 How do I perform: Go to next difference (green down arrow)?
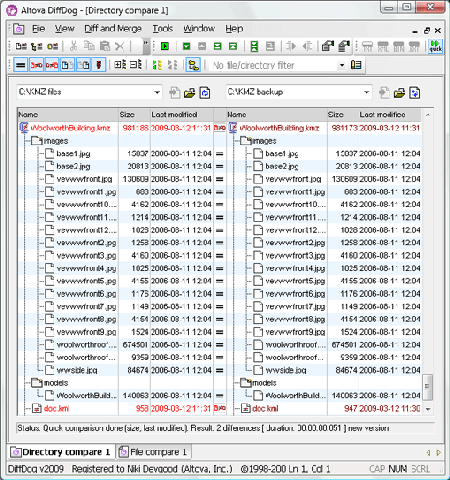(186, 46)
